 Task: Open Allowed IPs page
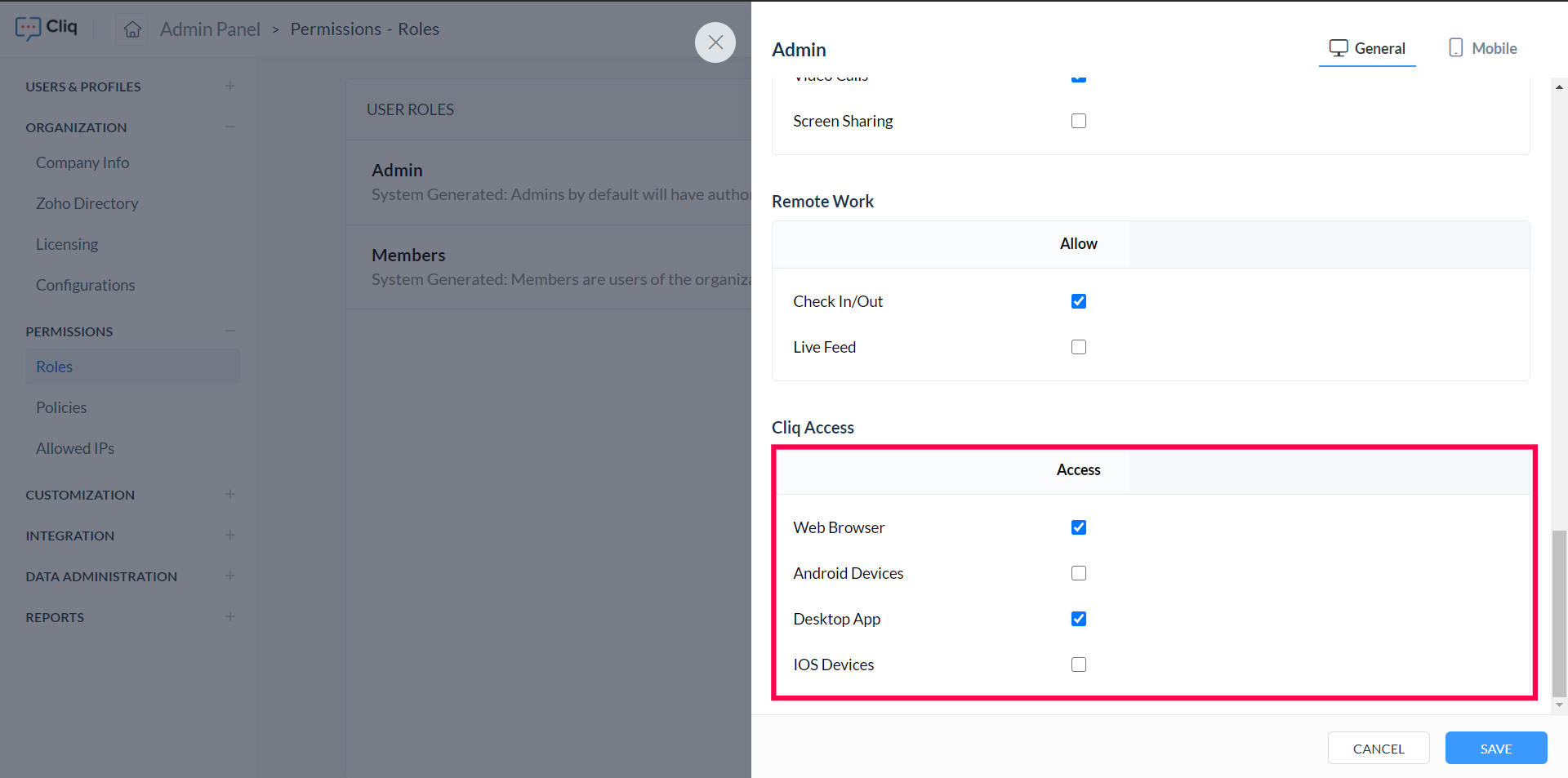[75, 448]
